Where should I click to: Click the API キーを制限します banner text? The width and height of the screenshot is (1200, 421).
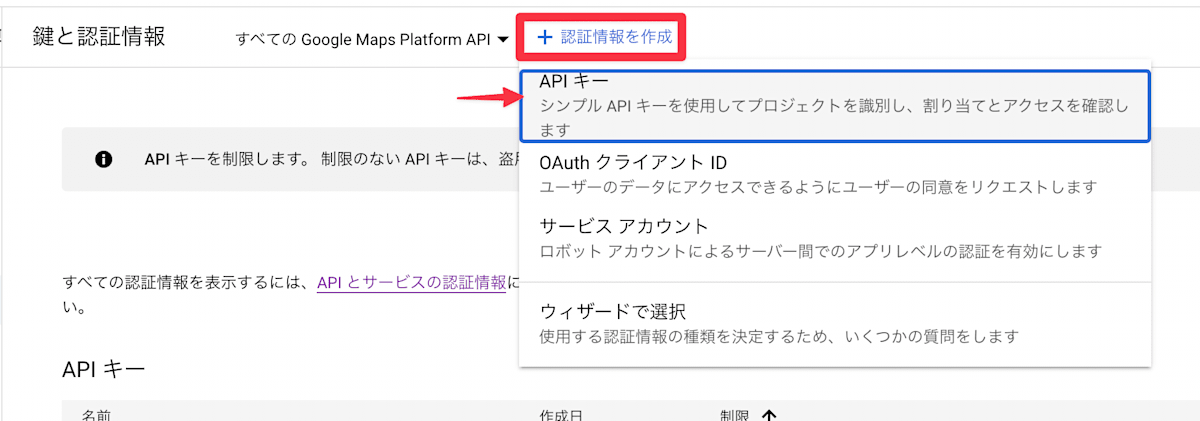tap(229, 159)
